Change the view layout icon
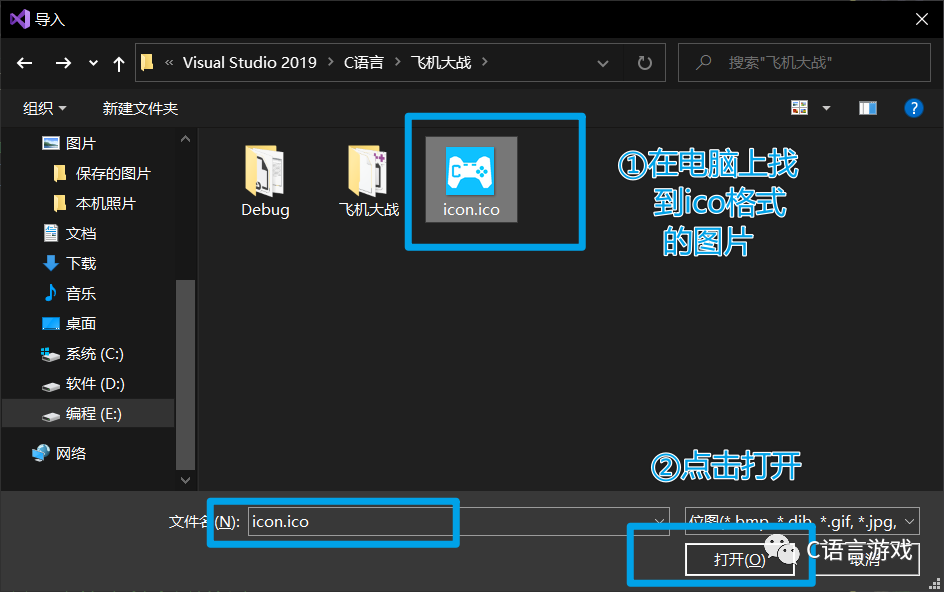 [800, 108]
